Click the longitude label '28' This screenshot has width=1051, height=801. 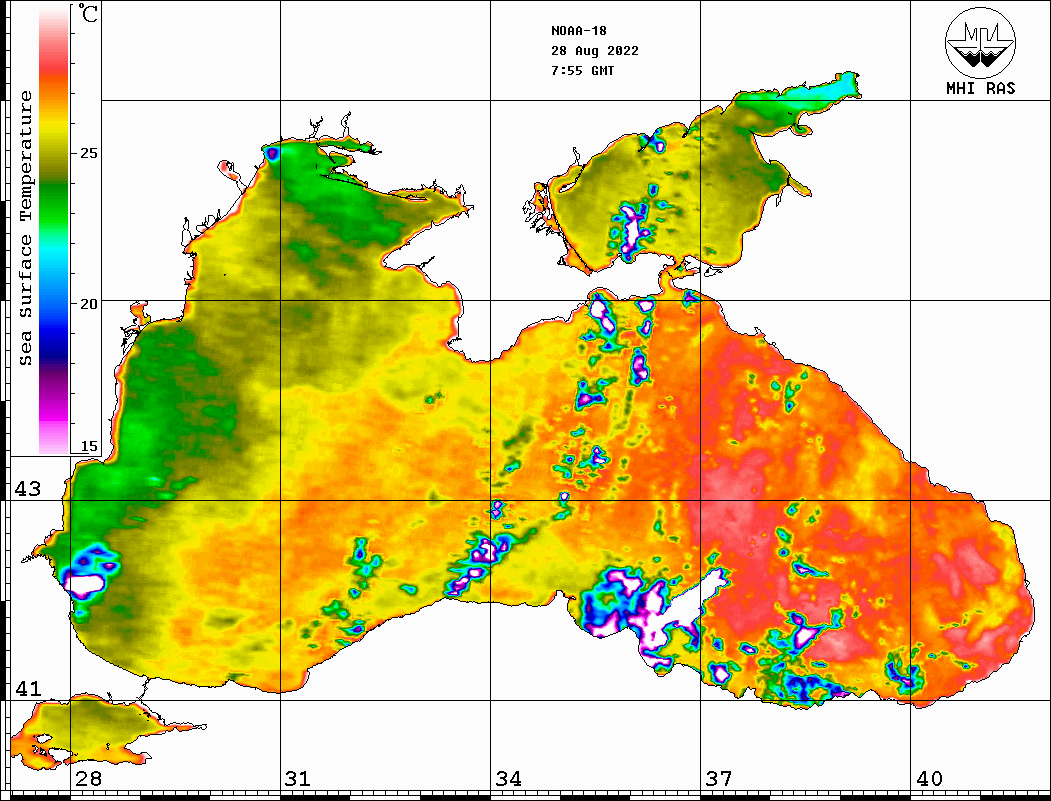tap(88, 778)
